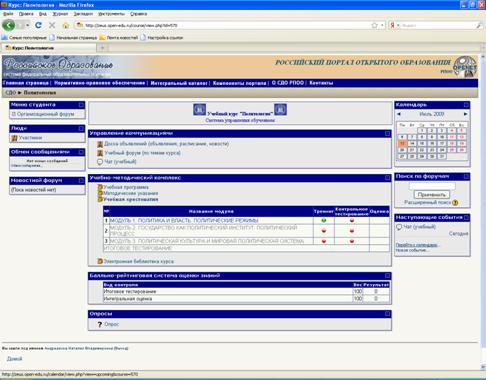Click the stop loading X icon
This screenshot has width=486, height=380.
click(52, 25)
